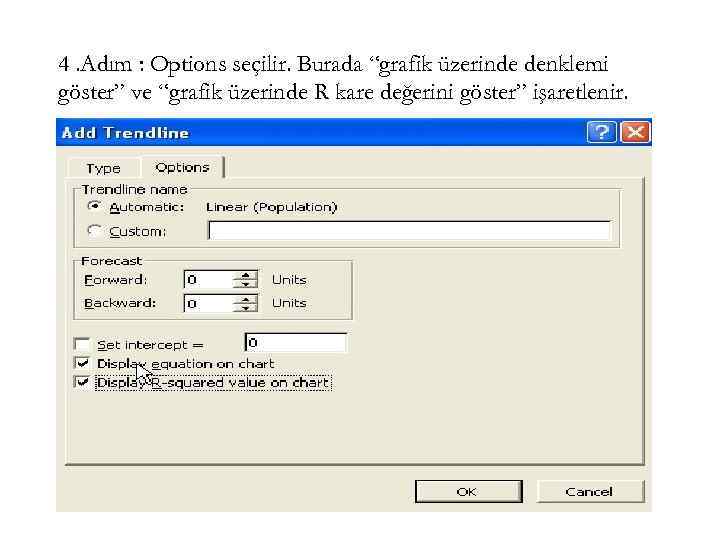Click the Linear (Population) automatic name text

tap(271, 207)
